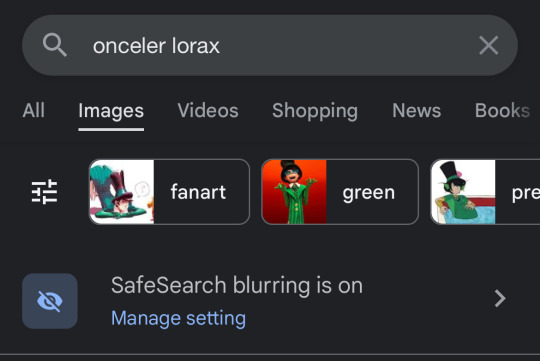Select the green filter chip
This screenshot has height=361, width=540.
[340, 192]
